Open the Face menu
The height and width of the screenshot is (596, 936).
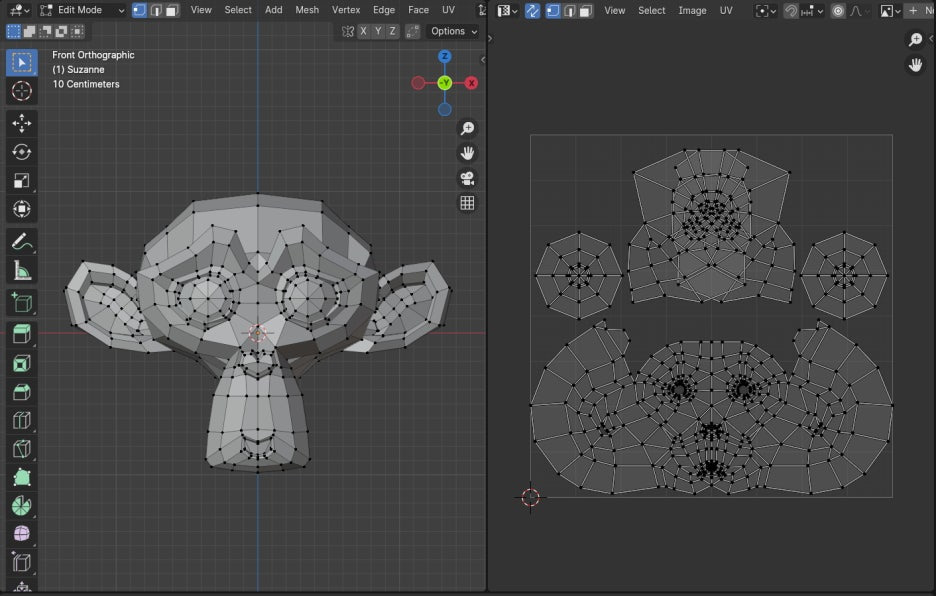click(x=418, y=10)
